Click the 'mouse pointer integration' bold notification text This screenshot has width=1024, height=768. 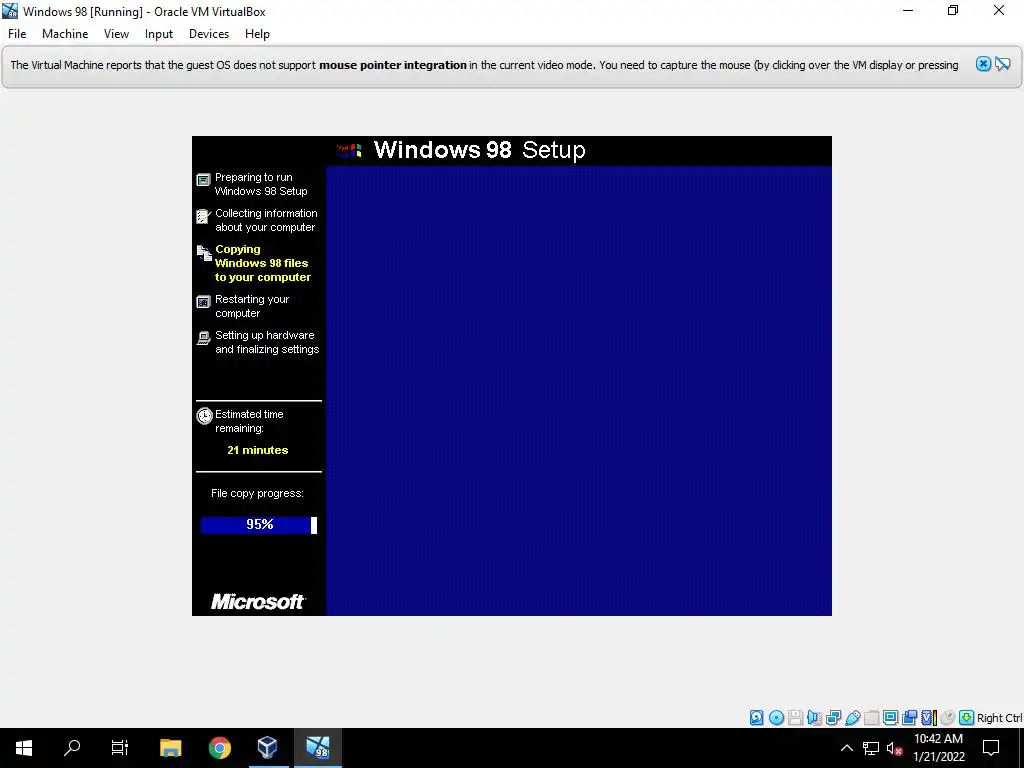392,65
